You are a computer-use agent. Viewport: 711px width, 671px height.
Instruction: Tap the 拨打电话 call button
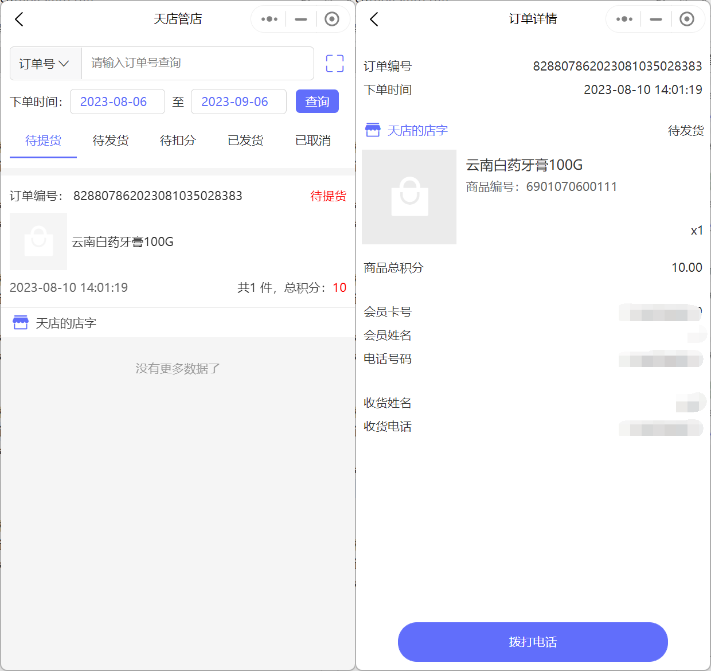tap(532, 641)
